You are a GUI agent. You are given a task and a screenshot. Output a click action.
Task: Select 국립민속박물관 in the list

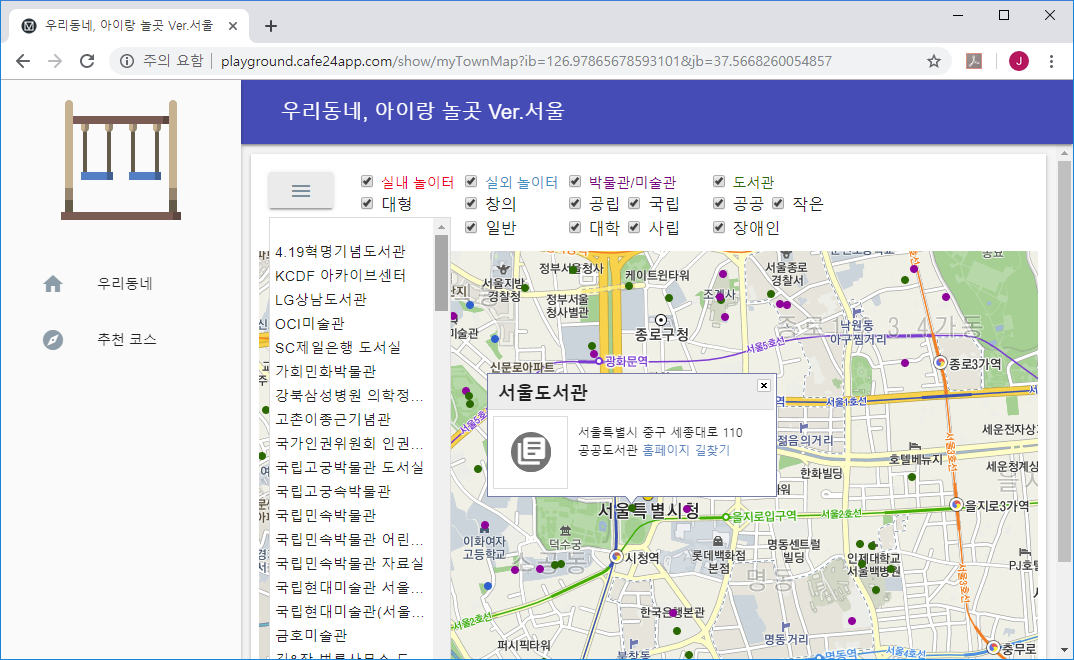(x=325, y=516)
